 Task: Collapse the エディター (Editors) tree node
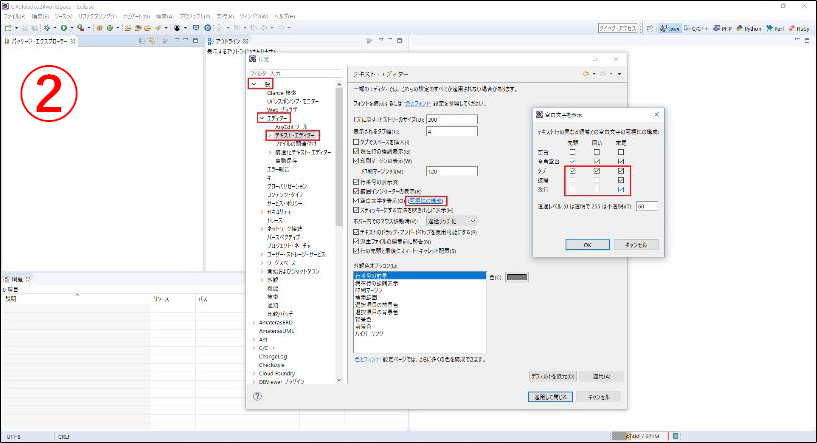click(x=261, y=118)
